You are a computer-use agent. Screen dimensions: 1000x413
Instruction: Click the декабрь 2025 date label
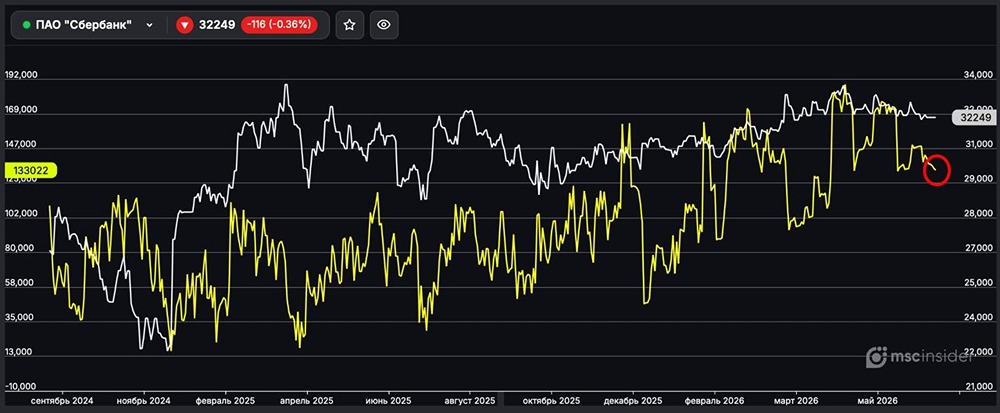[633, 401]
